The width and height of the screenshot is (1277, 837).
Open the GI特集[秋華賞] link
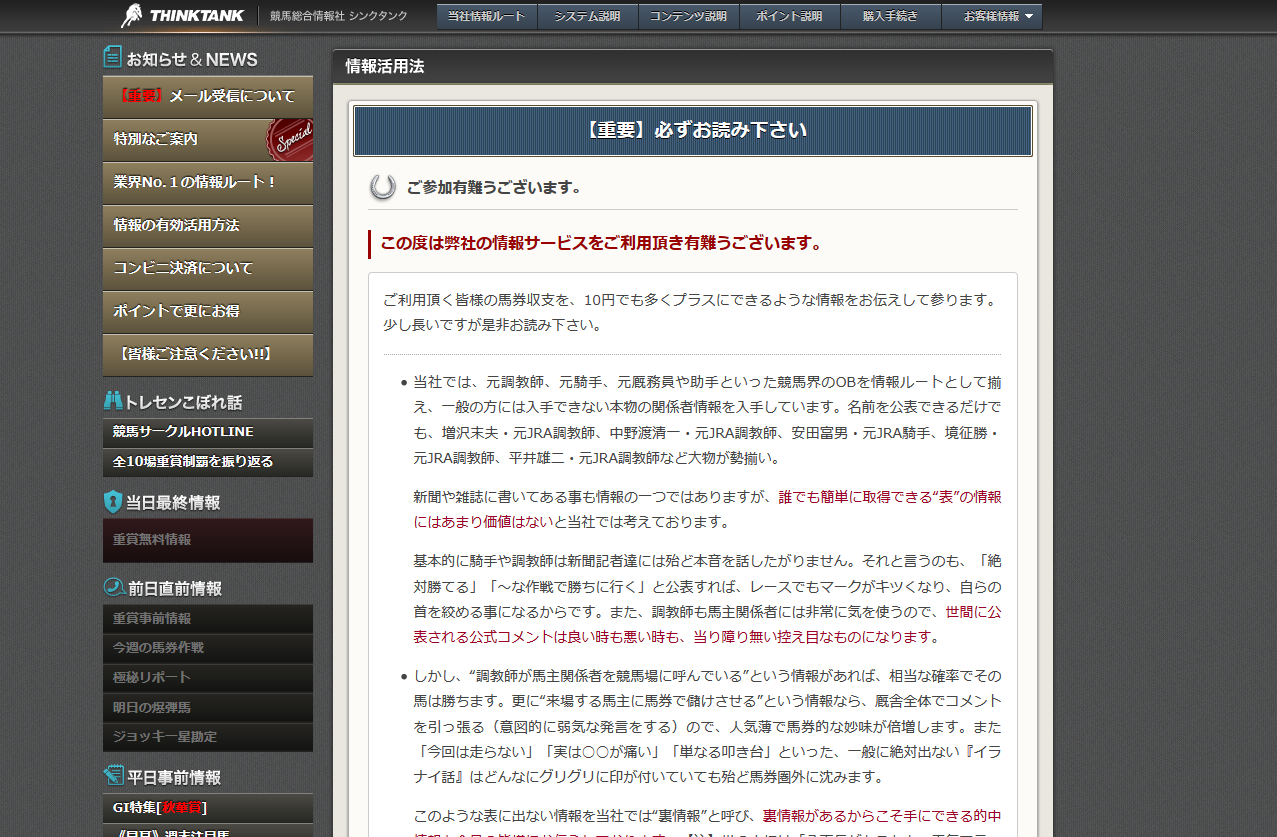click(208, 808)
